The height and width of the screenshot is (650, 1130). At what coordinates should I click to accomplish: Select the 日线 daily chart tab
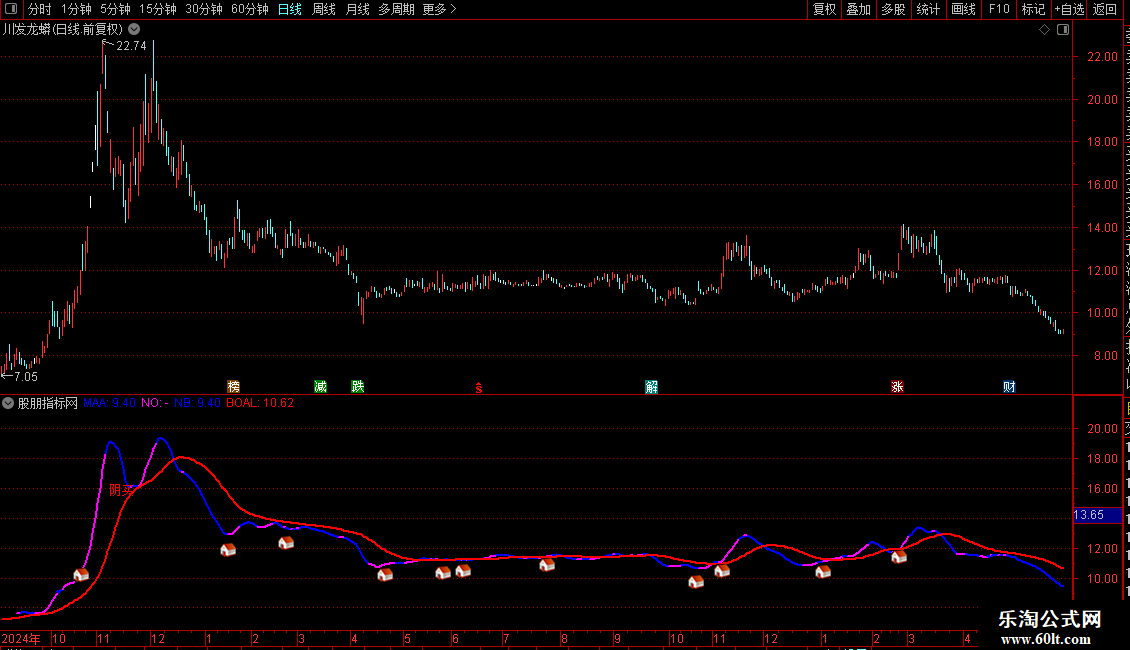click(290, 9)
